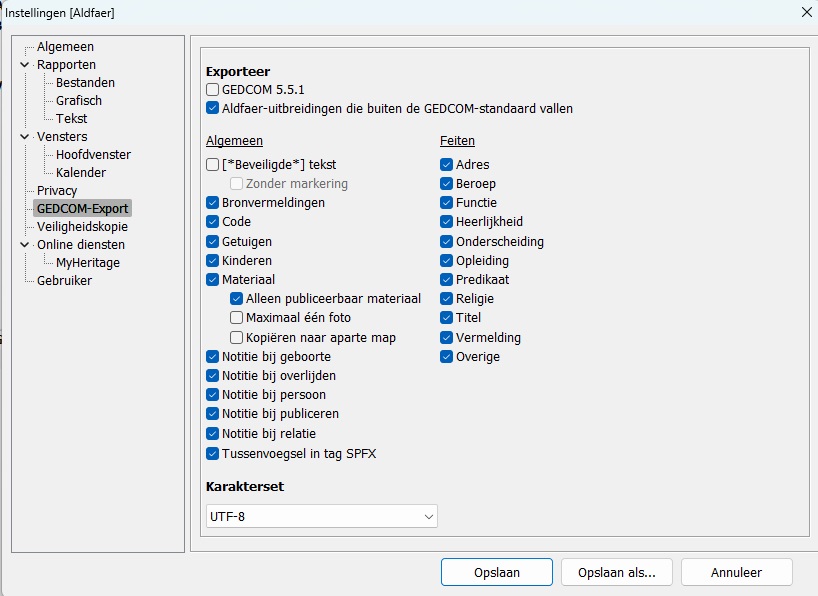
Task: Close the Instellingen dialog window
Action: pos(804,12)
